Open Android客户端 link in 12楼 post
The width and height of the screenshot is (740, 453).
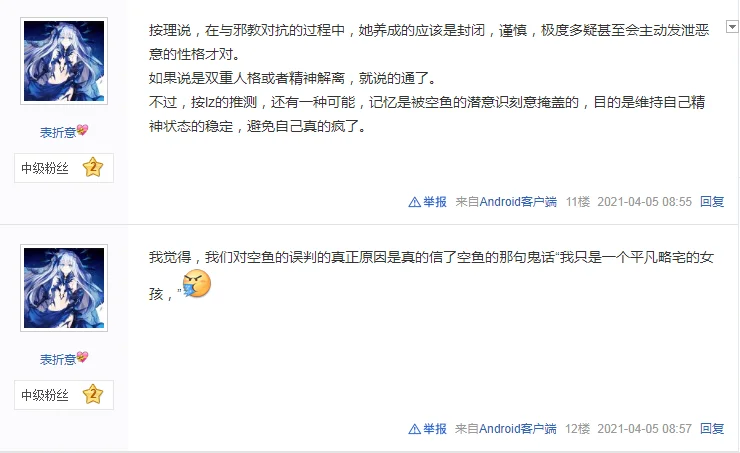point(518,428)
